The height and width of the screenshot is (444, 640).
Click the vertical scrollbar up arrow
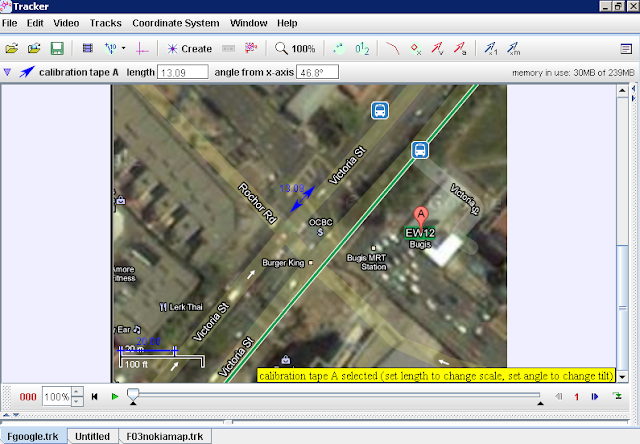622,90
